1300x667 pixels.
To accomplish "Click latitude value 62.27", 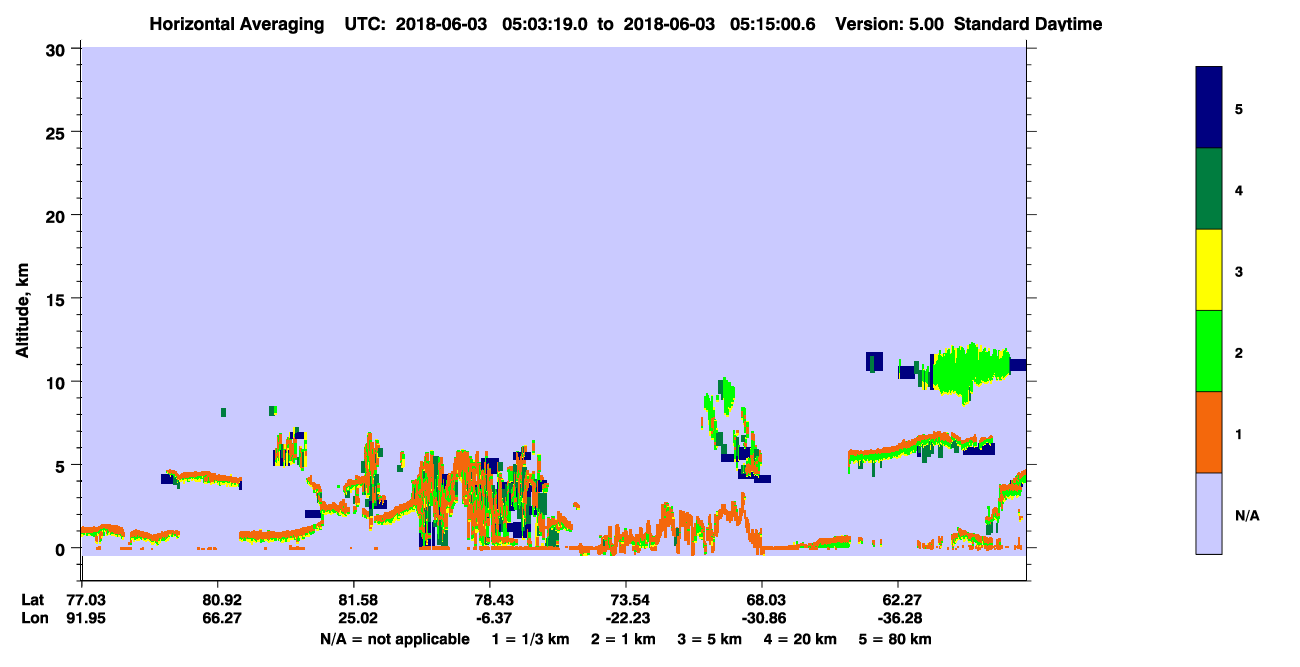I will point(901,600).
